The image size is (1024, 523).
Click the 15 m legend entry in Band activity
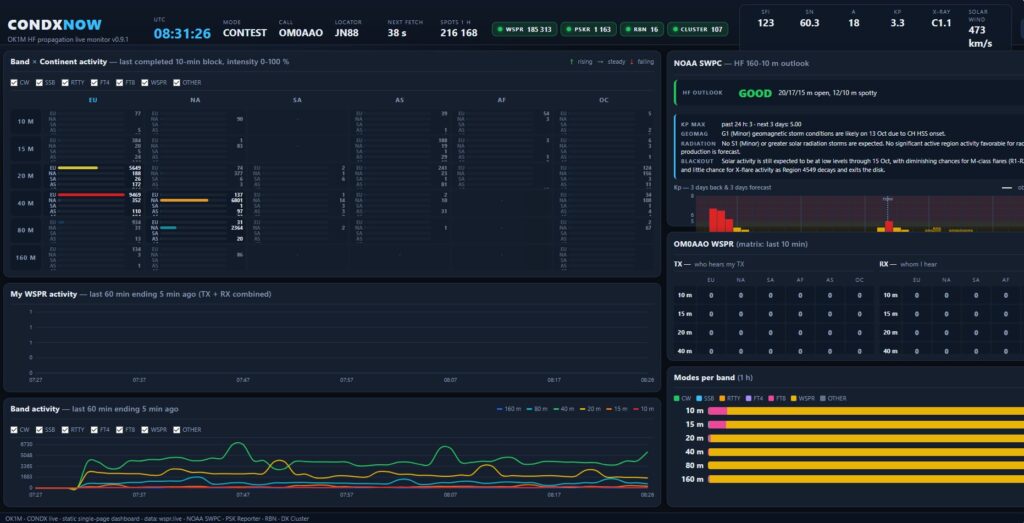(x=618, y=409)
